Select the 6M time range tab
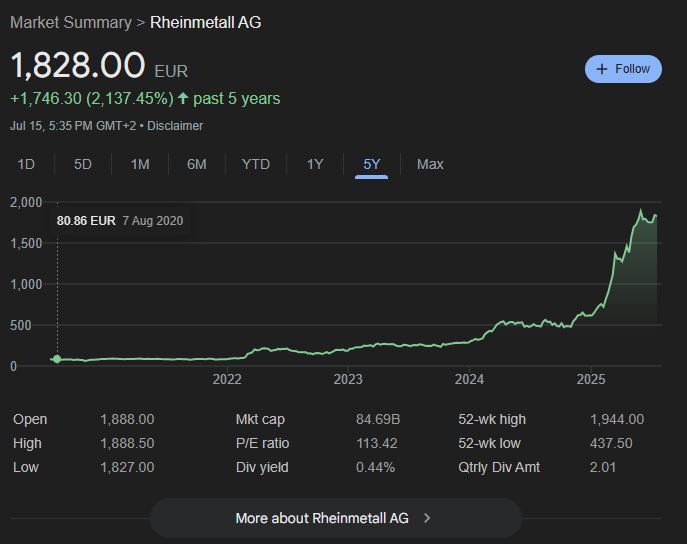 196,164
